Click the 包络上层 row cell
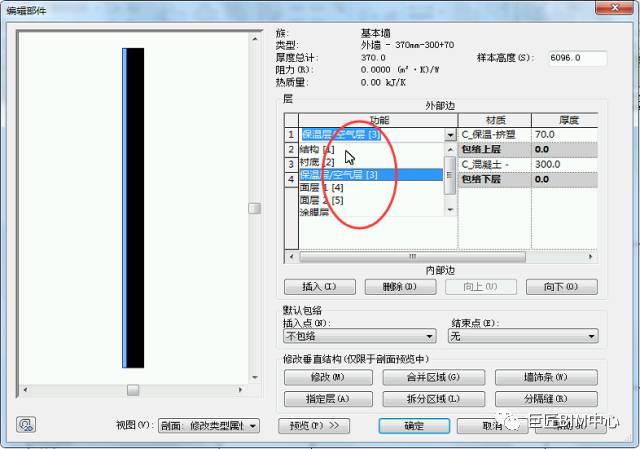The width and height of the screenshot is (640, 449). pos(494,149)
